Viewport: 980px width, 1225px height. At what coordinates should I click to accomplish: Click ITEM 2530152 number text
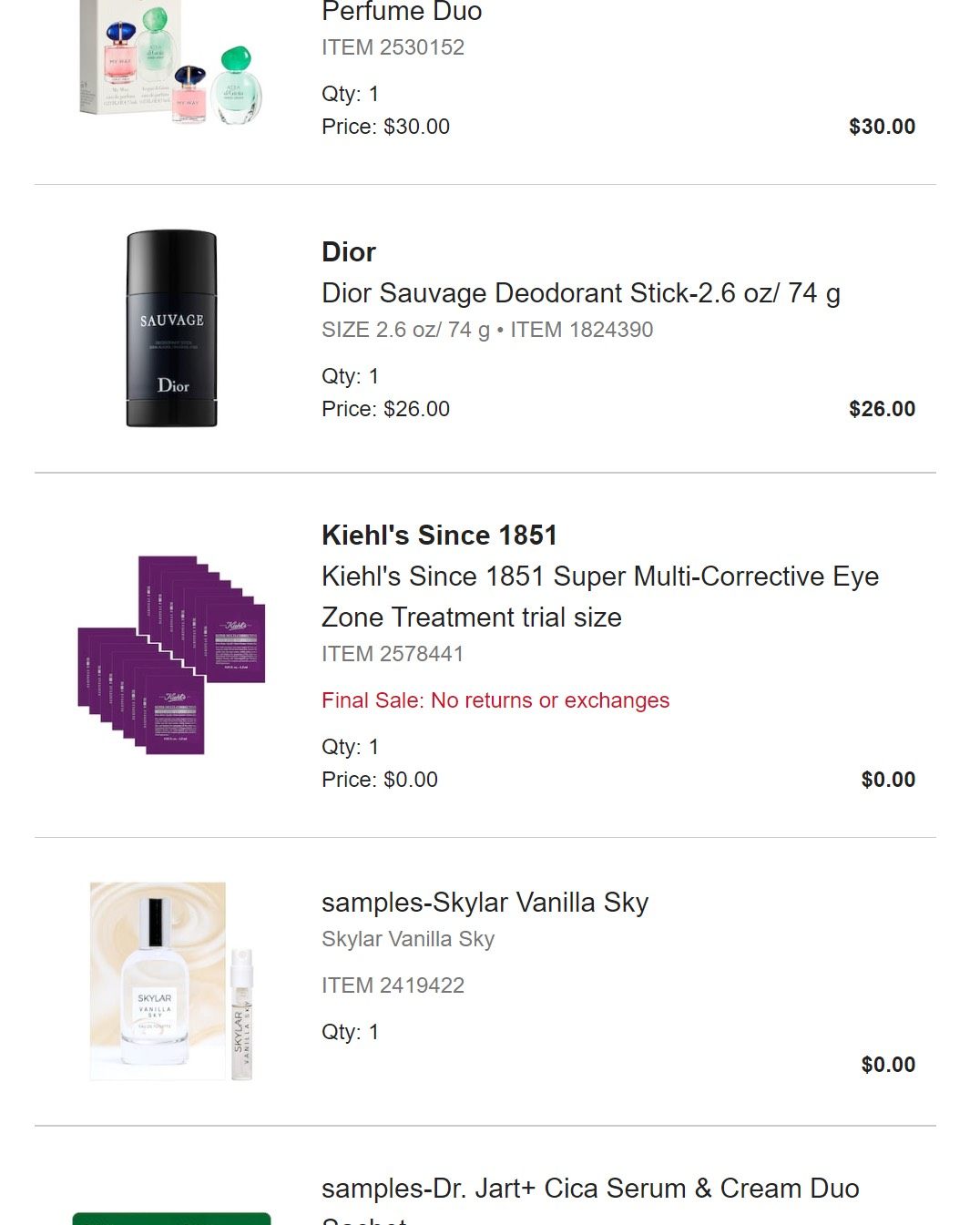[x=393, y=47]
